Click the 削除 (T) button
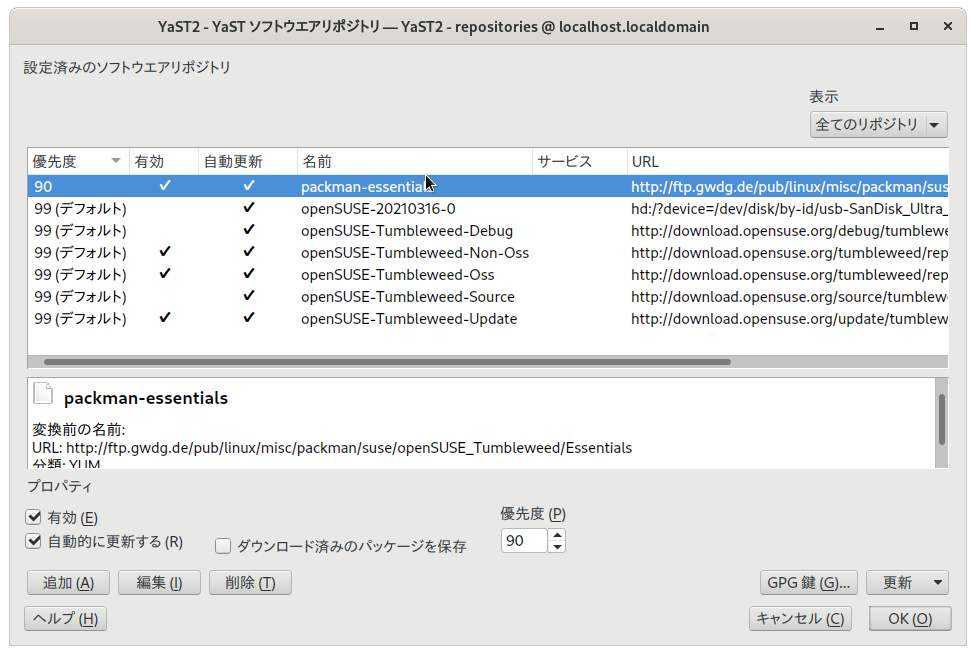 tap(250, 583)
